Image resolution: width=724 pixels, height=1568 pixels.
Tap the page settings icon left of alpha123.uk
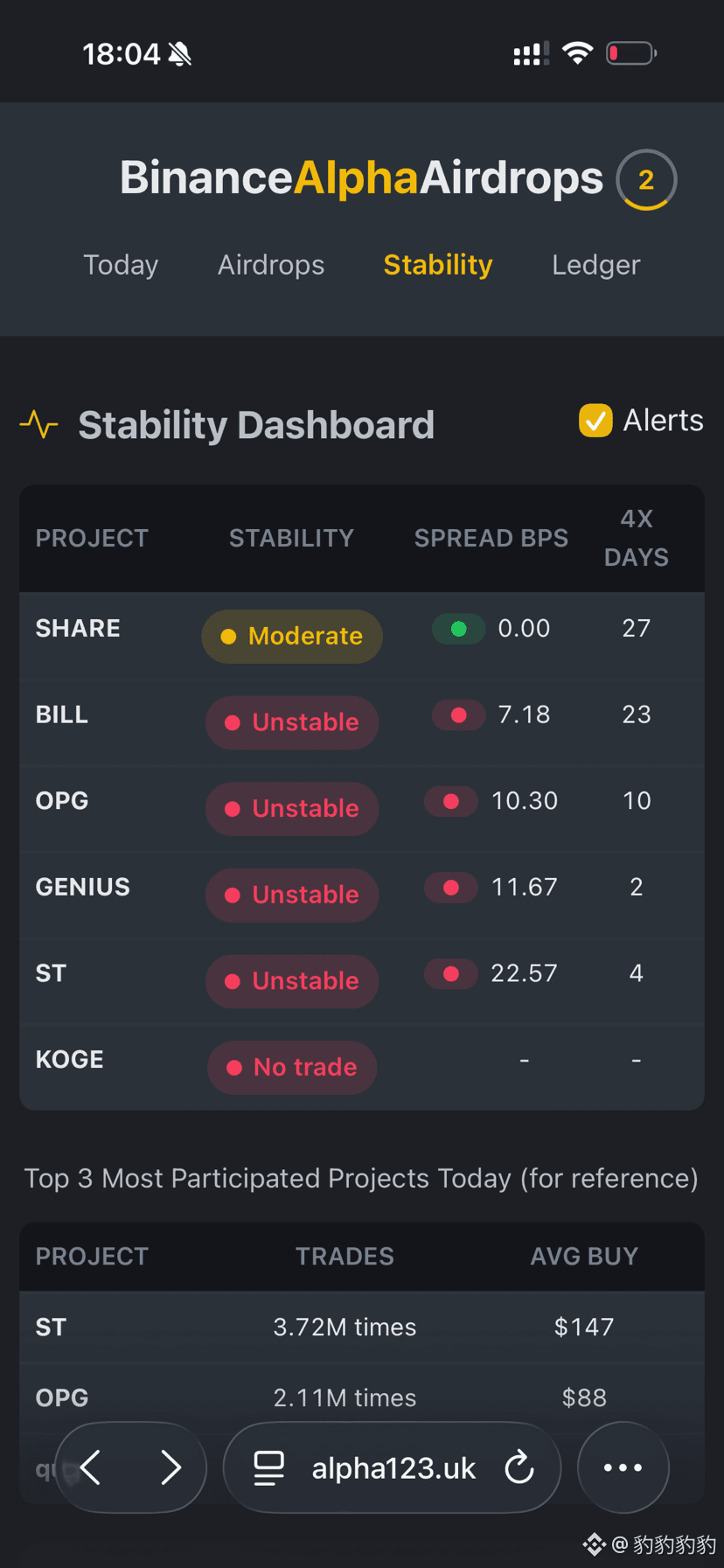[x=269, y=1467]
